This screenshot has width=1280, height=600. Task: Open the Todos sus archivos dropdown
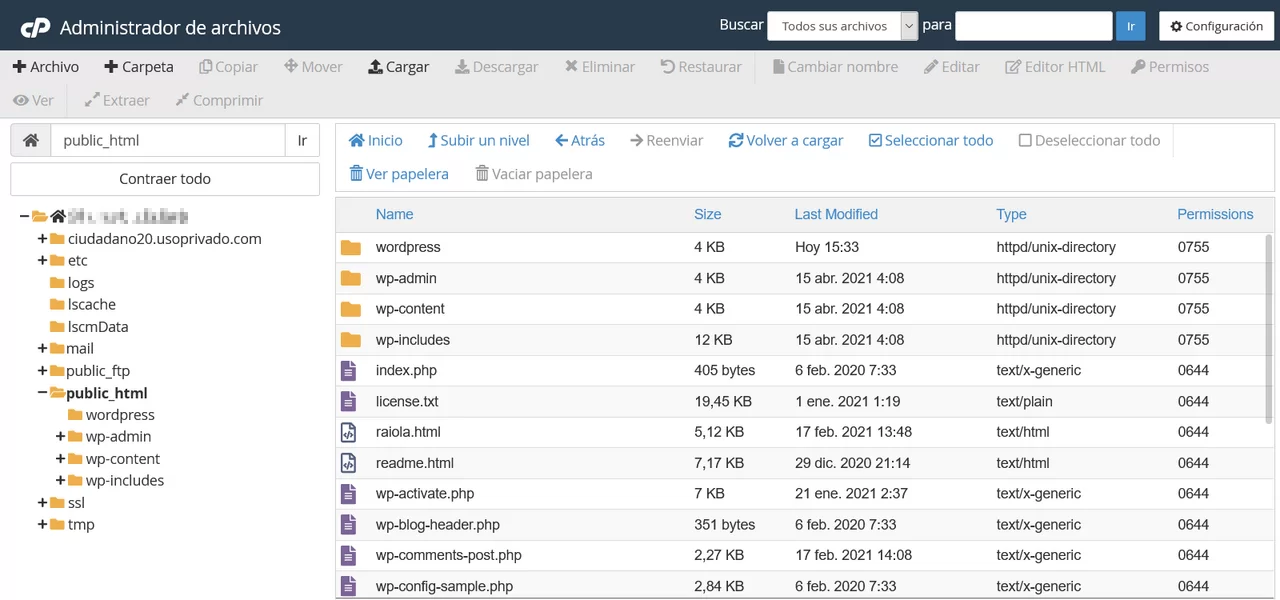click(842, 26)
